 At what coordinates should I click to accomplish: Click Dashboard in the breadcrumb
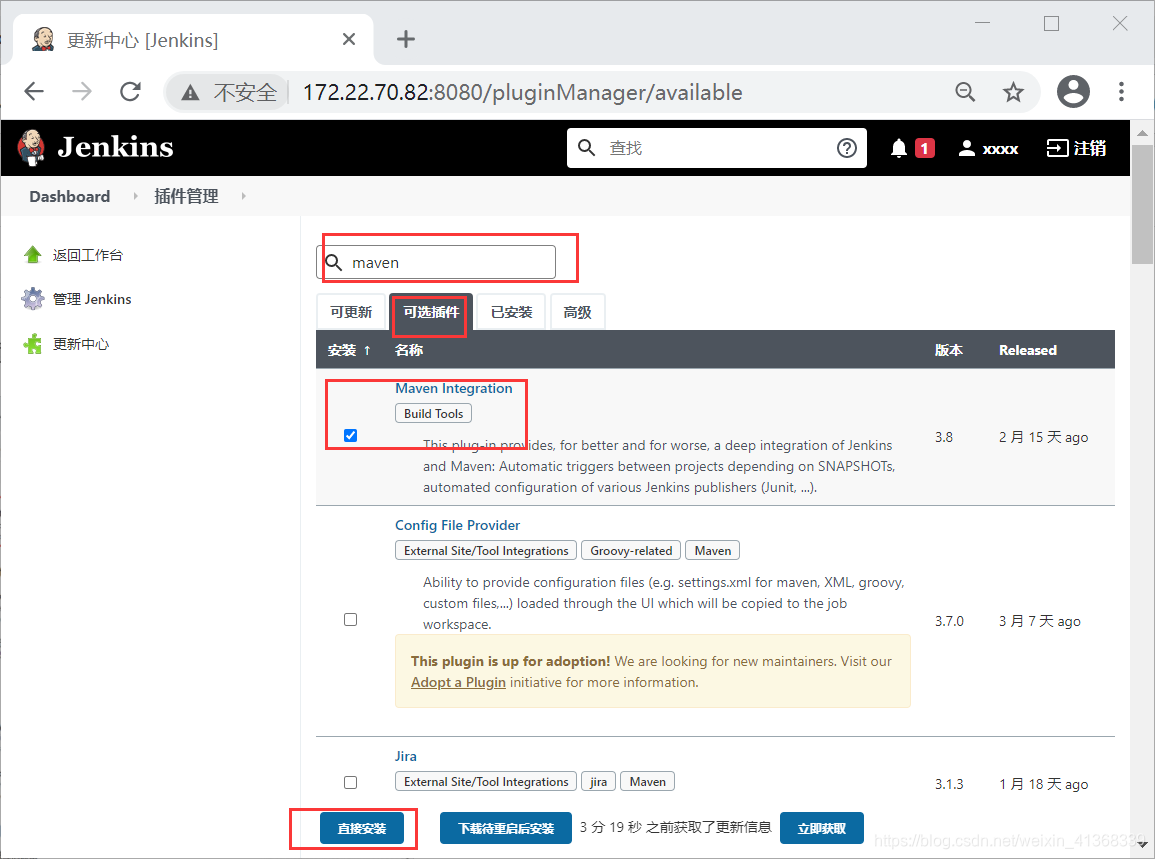click(70, 197)
